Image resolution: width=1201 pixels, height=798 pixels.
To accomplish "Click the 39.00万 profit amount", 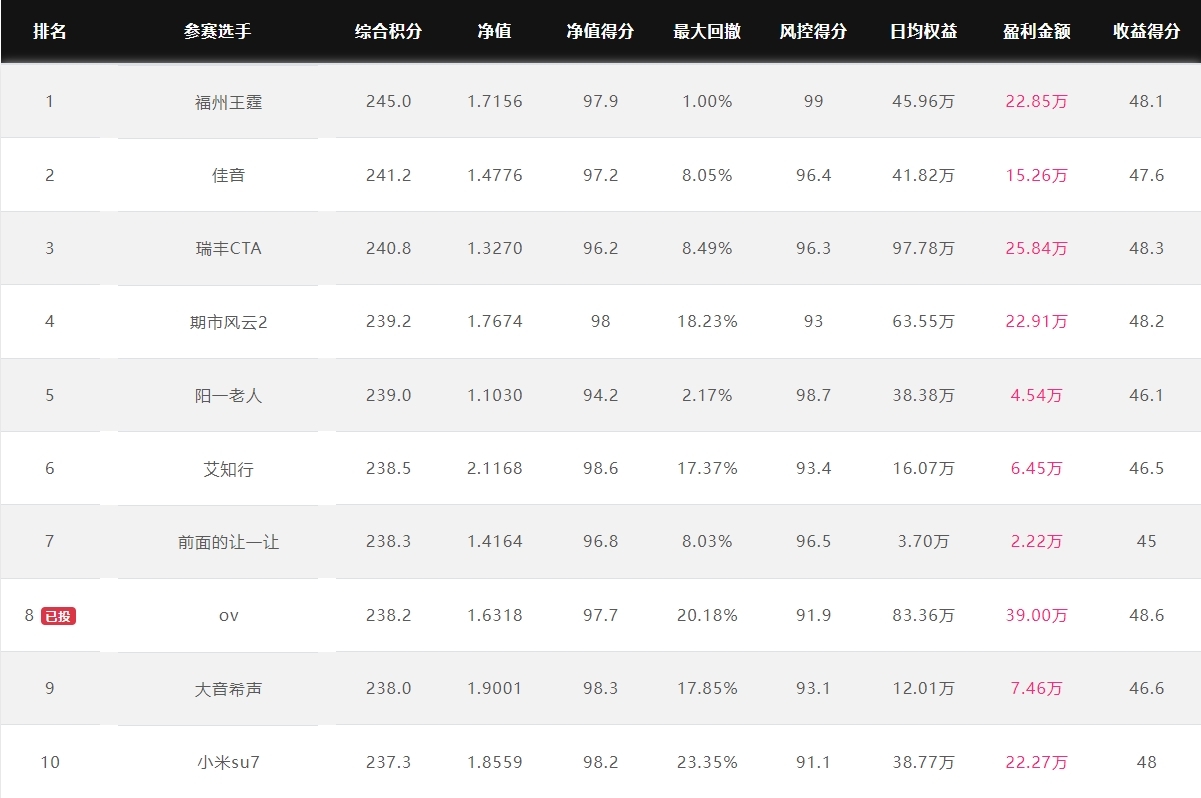I will pyautogui.click(x=1037, y=616).
